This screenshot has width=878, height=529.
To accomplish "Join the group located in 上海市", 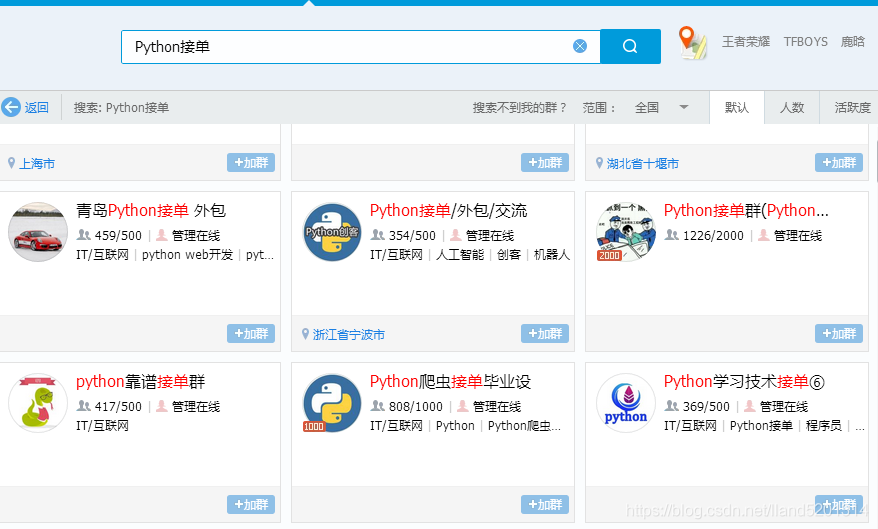I will (x=251, y=162).
